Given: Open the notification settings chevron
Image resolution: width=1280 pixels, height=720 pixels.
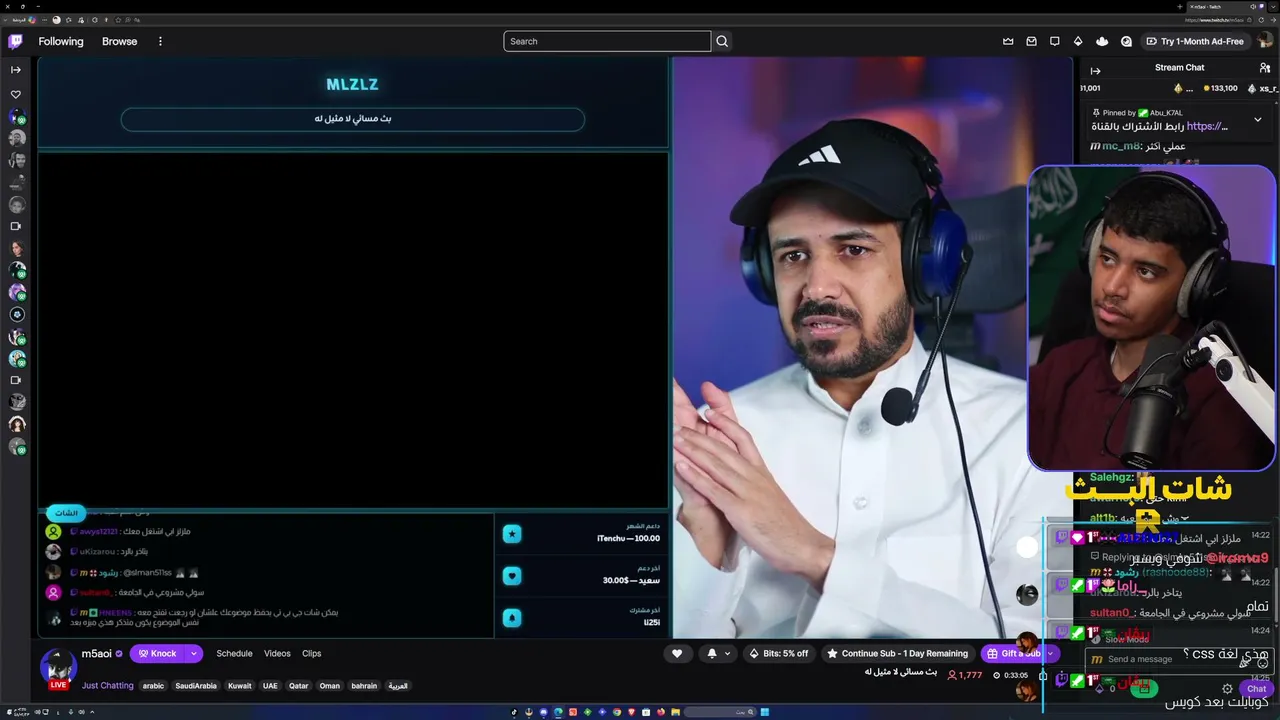Looking at the screenshot, I should tap(727, 653).
